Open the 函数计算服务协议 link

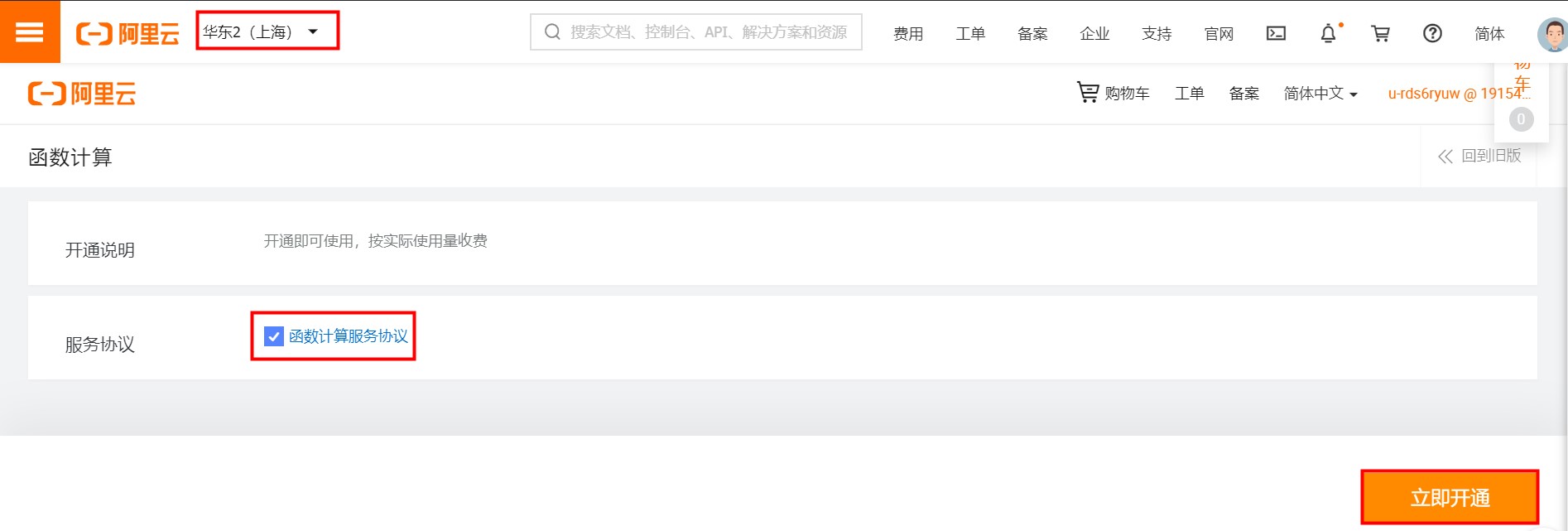pos(349,336)
